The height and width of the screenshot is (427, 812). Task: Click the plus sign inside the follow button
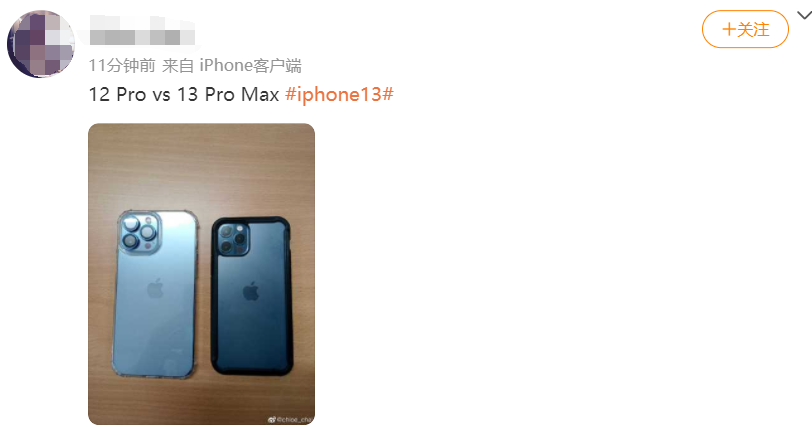pyautogui.click(x=729, y=30)
